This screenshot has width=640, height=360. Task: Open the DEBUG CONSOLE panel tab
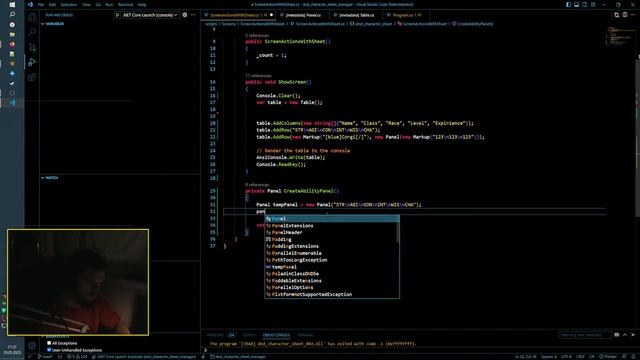coord(276,335)
